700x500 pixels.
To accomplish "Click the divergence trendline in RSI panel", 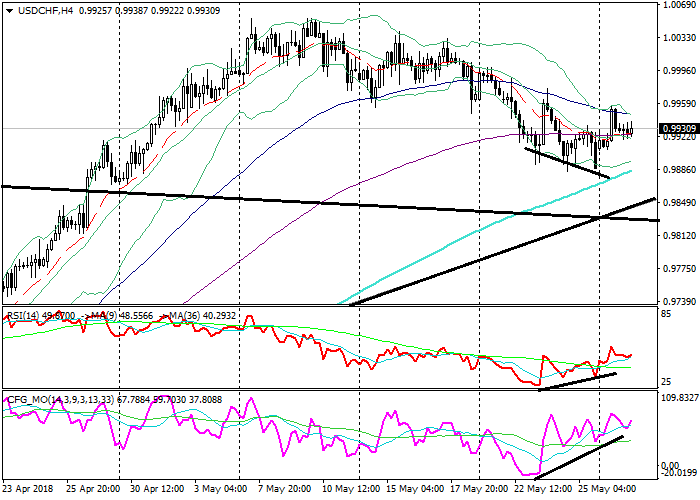I will tap(577, 381).
